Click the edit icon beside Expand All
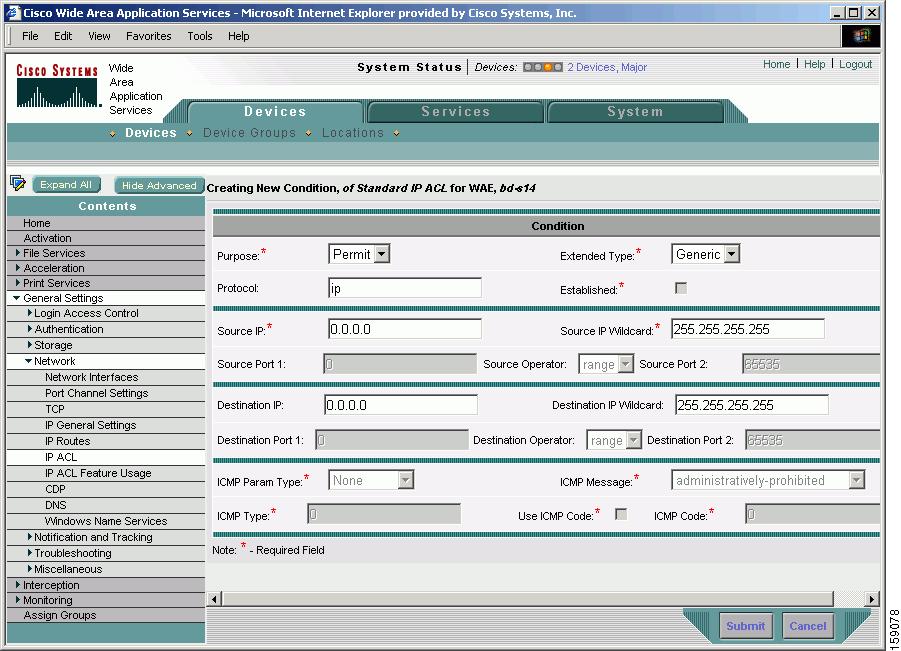 (18, 183)
